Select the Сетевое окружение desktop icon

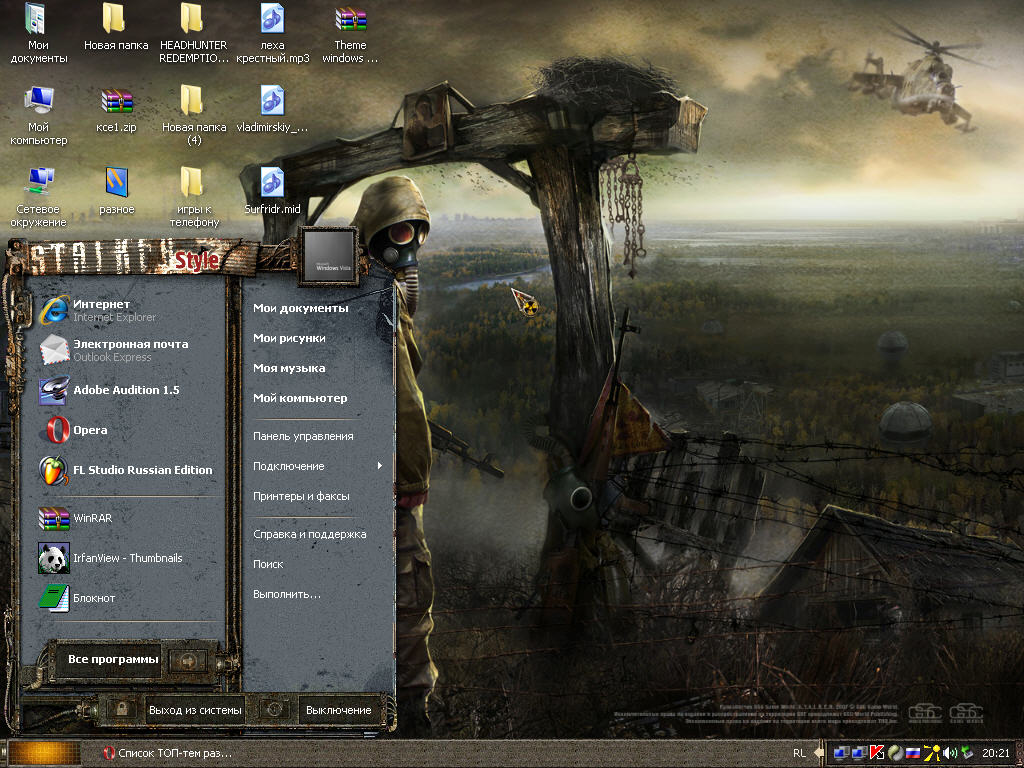point(39,197)
